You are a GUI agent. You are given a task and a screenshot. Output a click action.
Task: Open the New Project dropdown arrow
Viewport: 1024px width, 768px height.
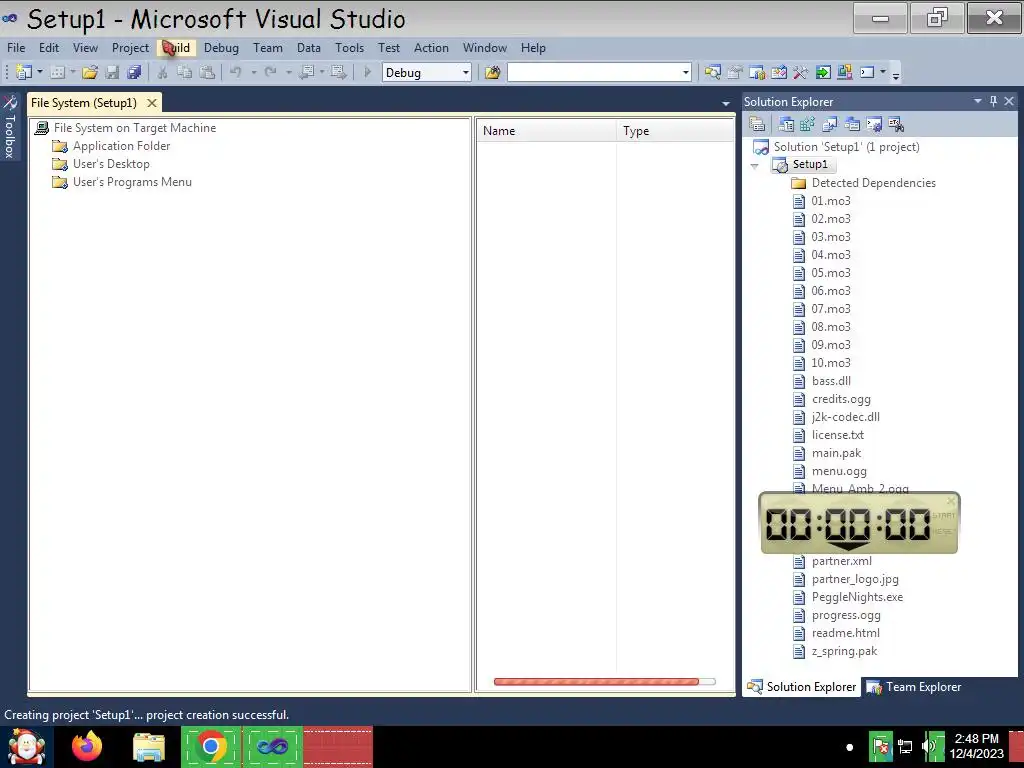point(39,72)
